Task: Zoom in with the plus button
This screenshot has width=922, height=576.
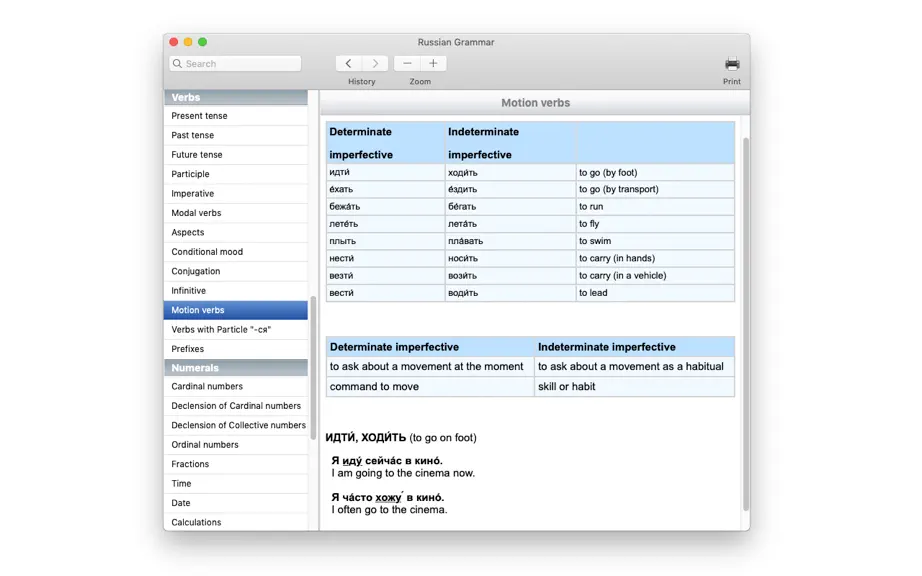Action: [x=433, y=63]
